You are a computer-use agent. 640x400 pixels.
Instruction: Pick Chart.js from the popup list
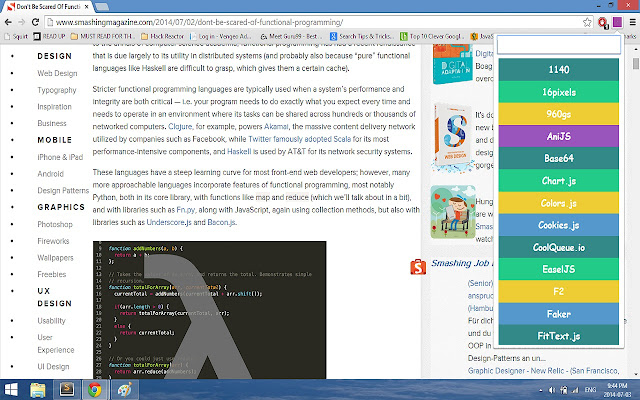(558, 180)
